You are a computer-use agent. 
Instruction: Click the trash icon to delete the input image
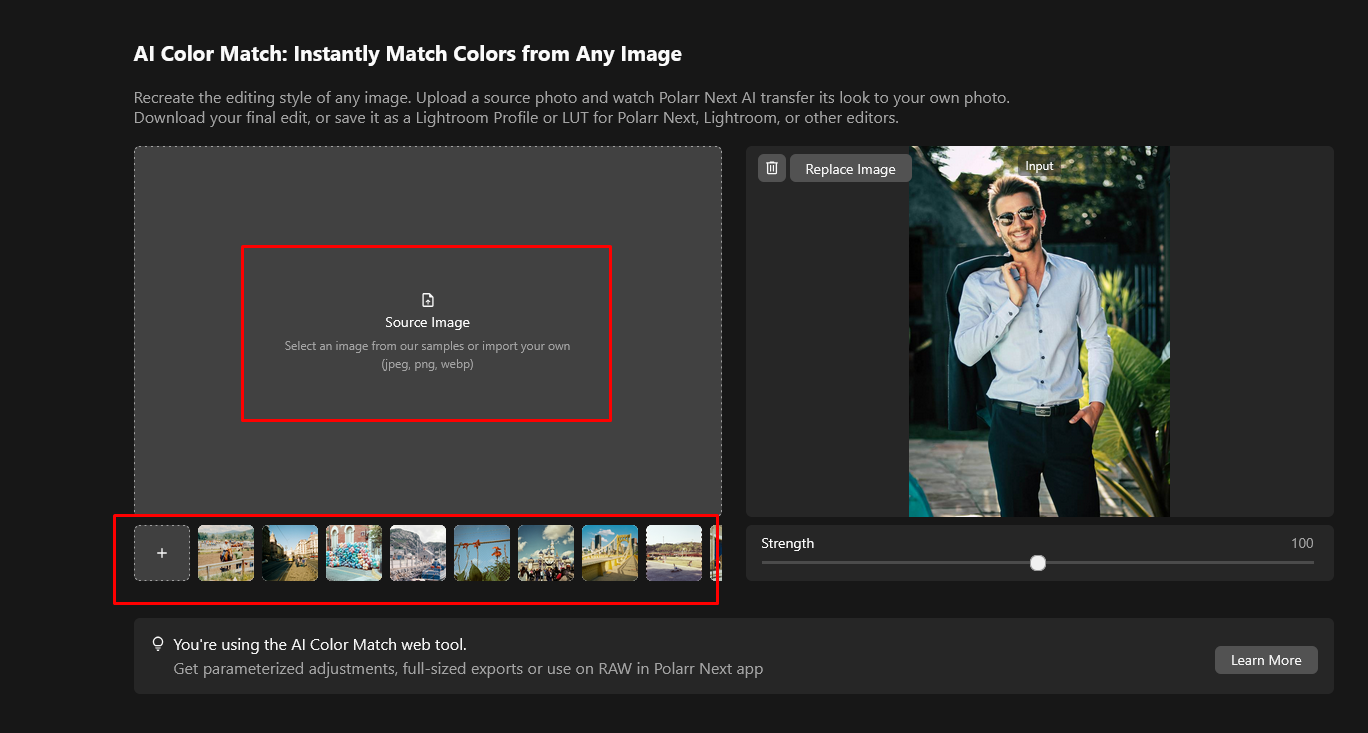click(771, 168)
